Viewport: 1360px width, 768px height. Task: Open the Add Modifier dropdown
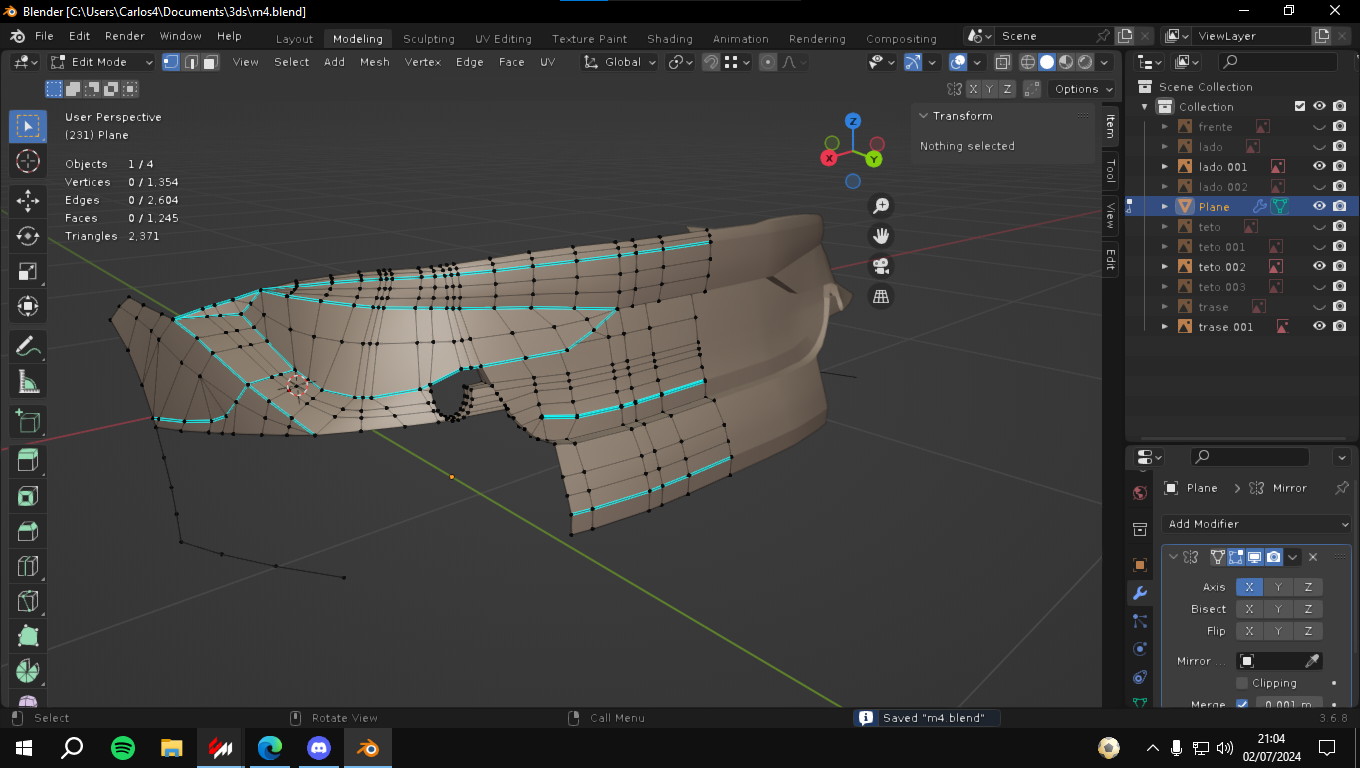point(1256,524)
